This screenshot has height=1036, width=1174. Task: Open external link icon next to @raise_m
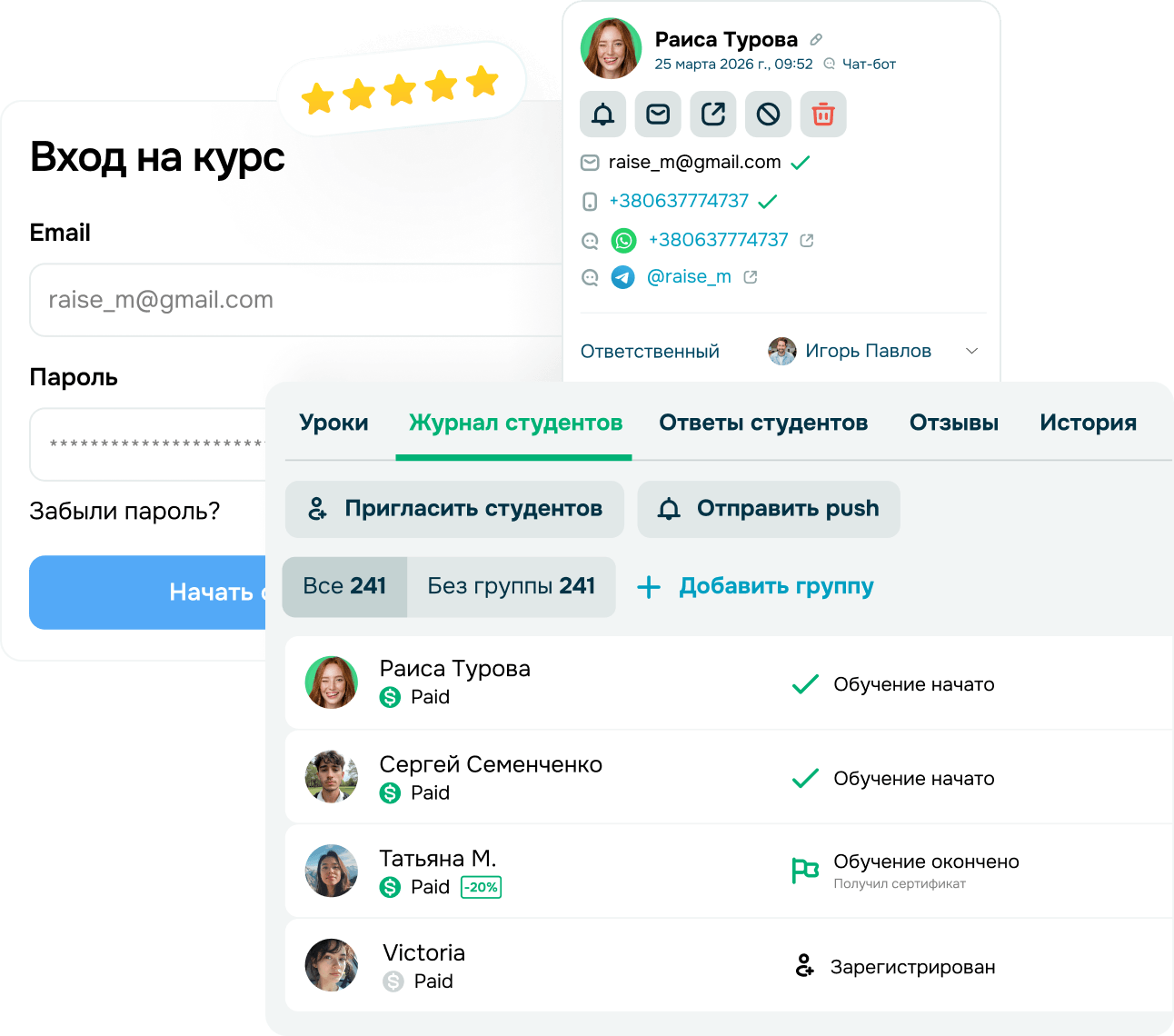751,277
